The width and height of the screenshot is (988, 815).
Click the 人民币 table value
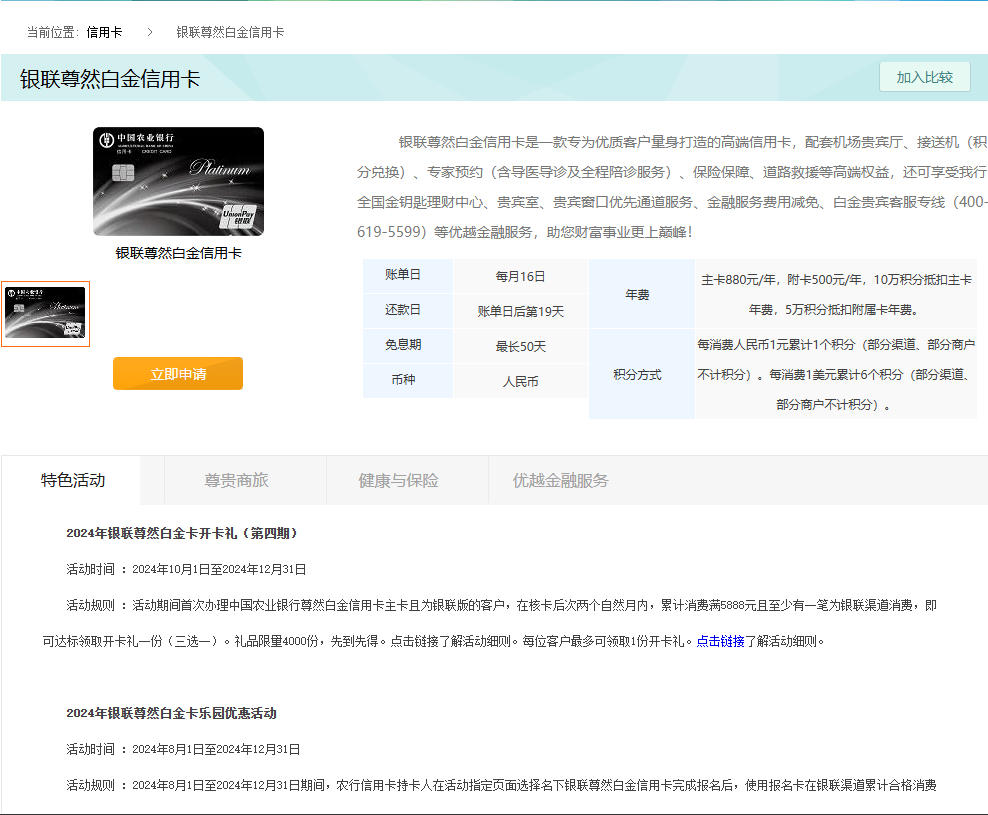520,381
